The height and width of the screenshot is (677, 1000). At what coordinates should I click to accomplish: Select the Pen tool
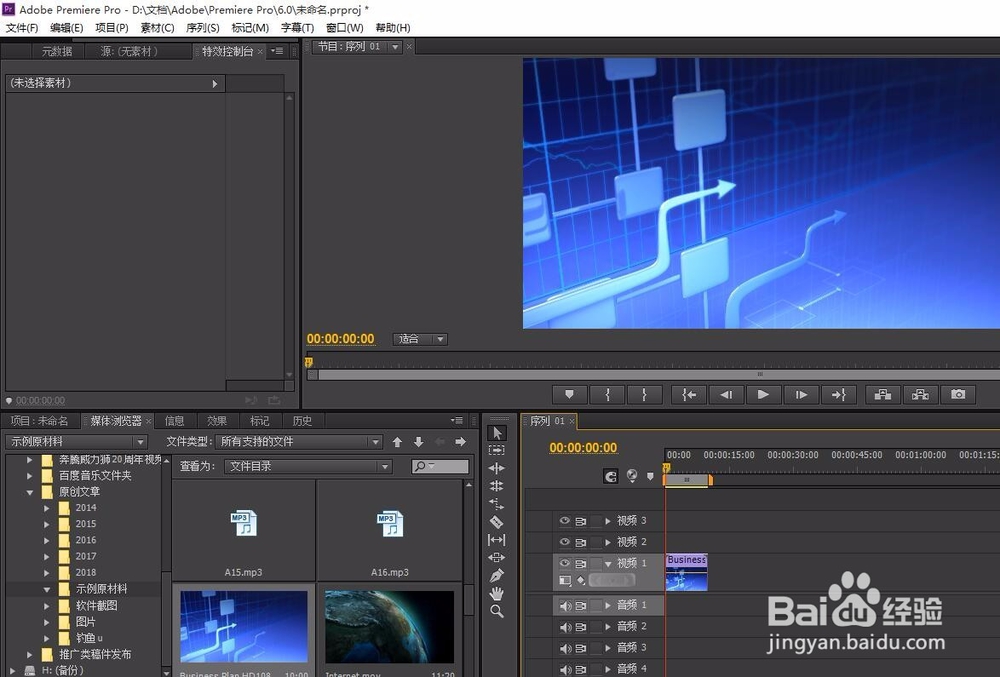[x=497, y=576]
